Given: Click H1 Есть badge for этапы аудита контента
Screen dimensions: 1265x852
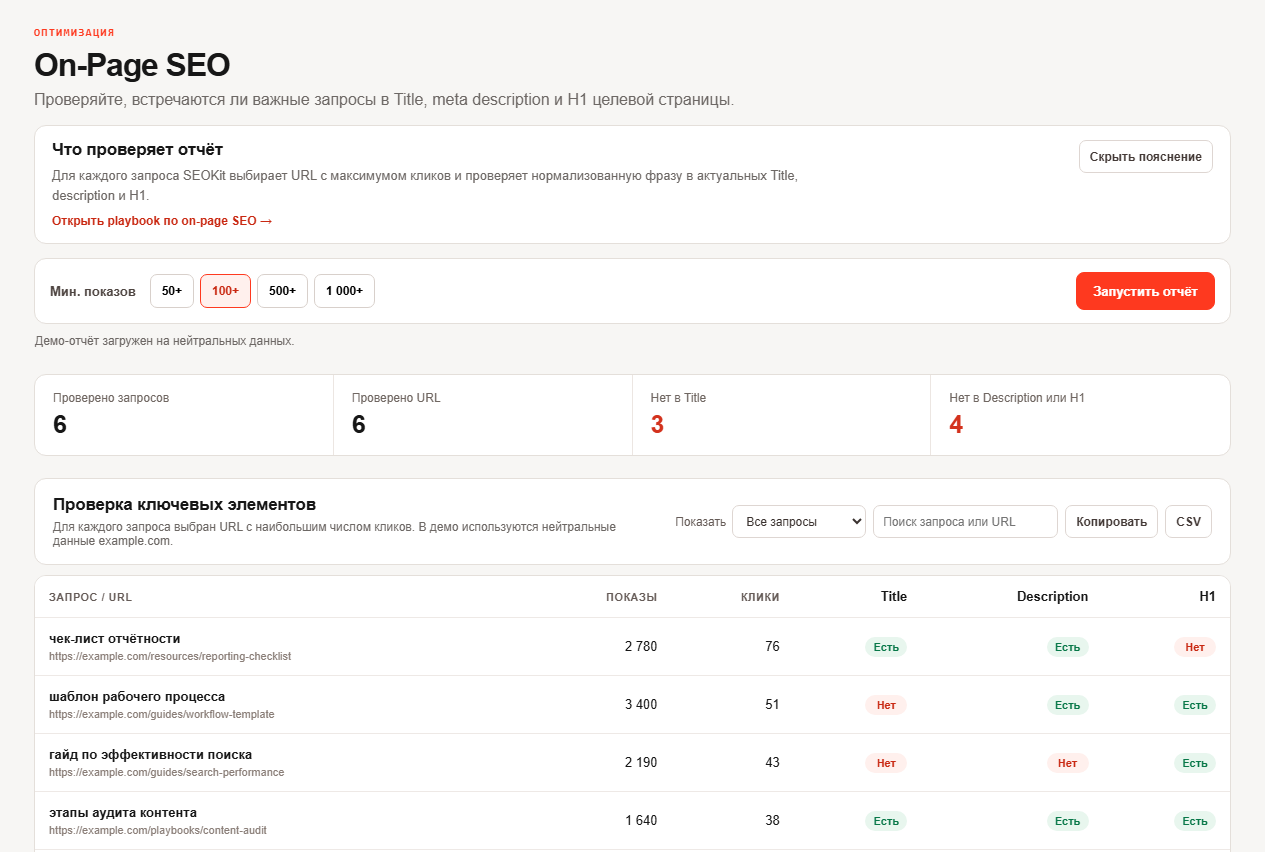Looking at the screenshot, I should 1195,821.
